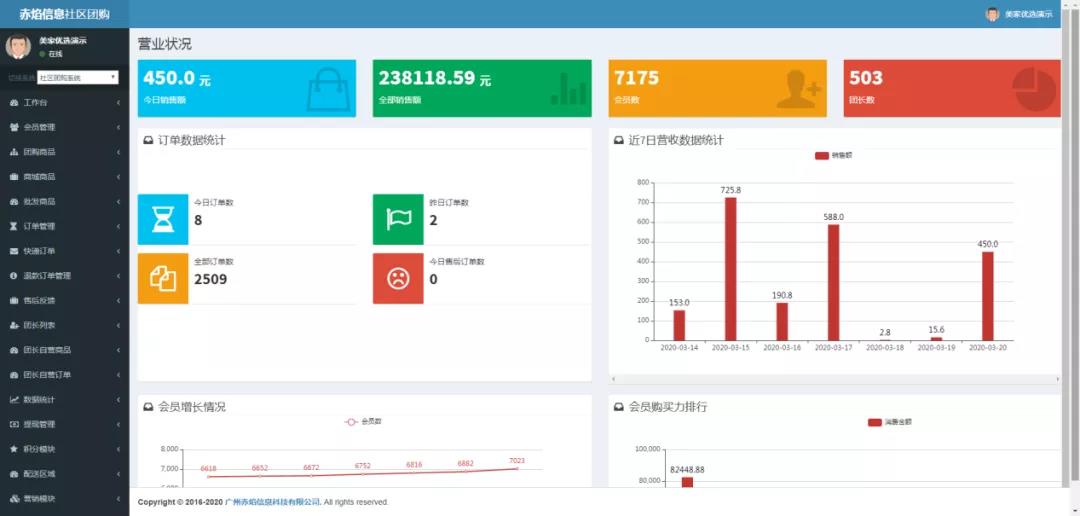
Task: Open the 社区团购系统 system switch dropdown
Action: 78,77
